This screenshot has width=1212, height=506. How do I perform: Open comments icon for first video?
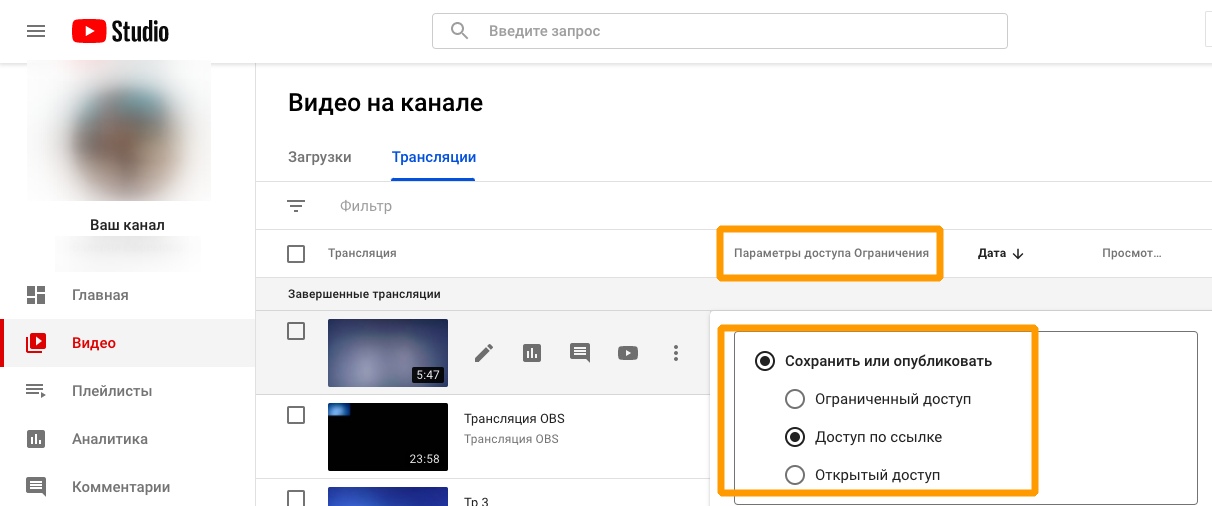(580, 352)
